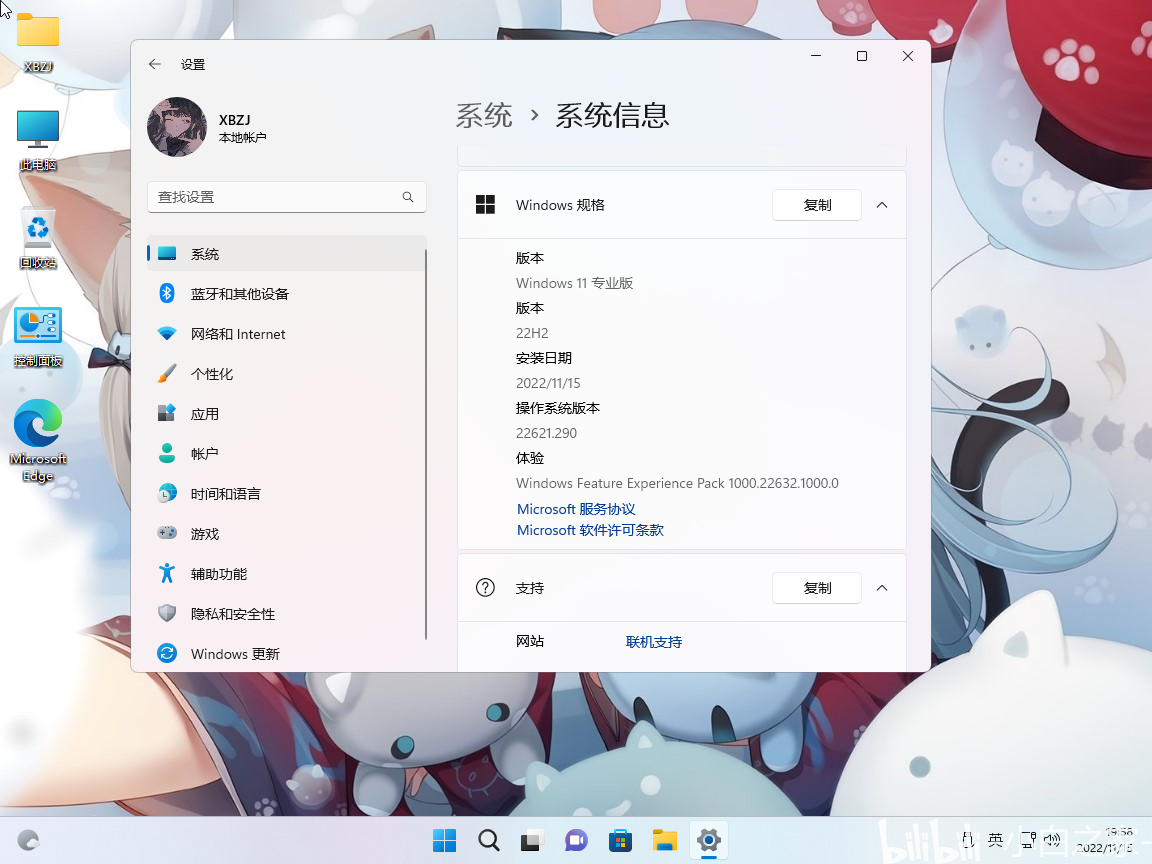Open the XBZJ folder on desktop

tap(37, 42)
